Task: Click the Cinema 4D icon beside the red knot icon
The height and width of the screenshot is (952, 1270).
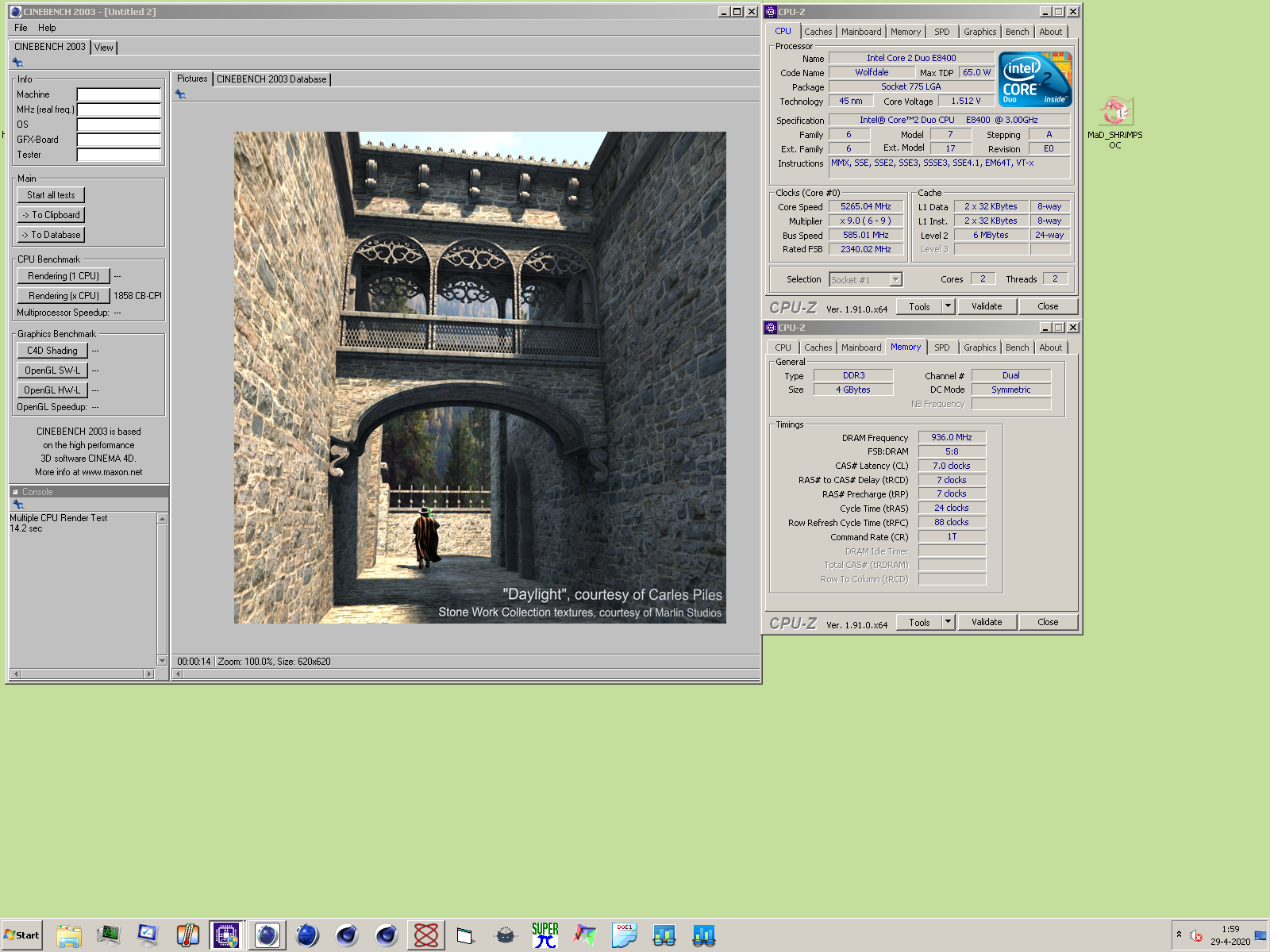Action: 387,935
